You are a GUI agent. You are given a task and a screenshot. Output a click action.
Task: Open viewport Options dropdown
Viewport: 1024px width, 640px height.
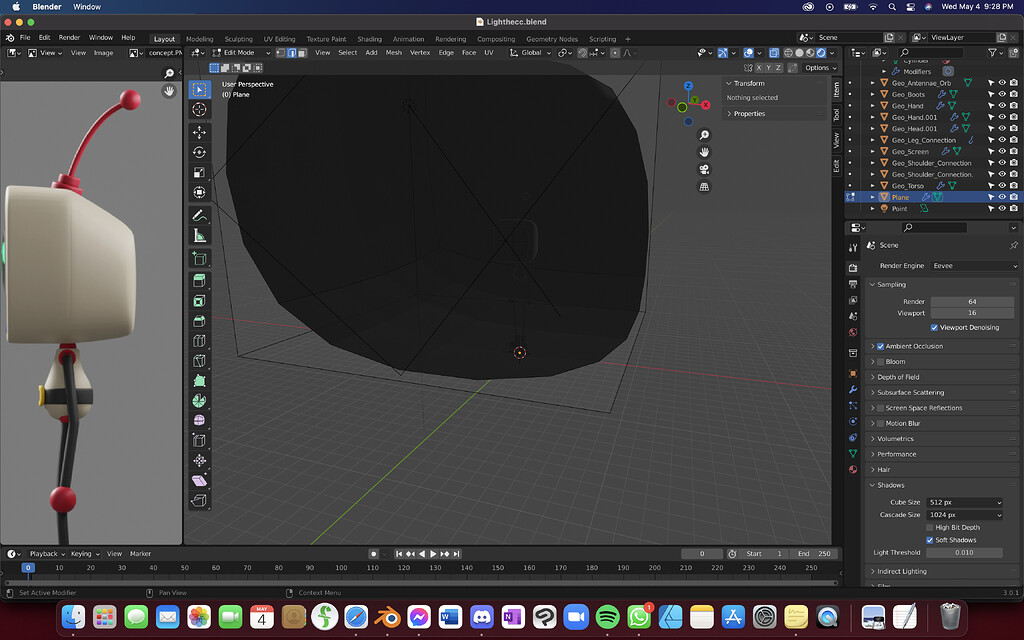tap(820, 68)
